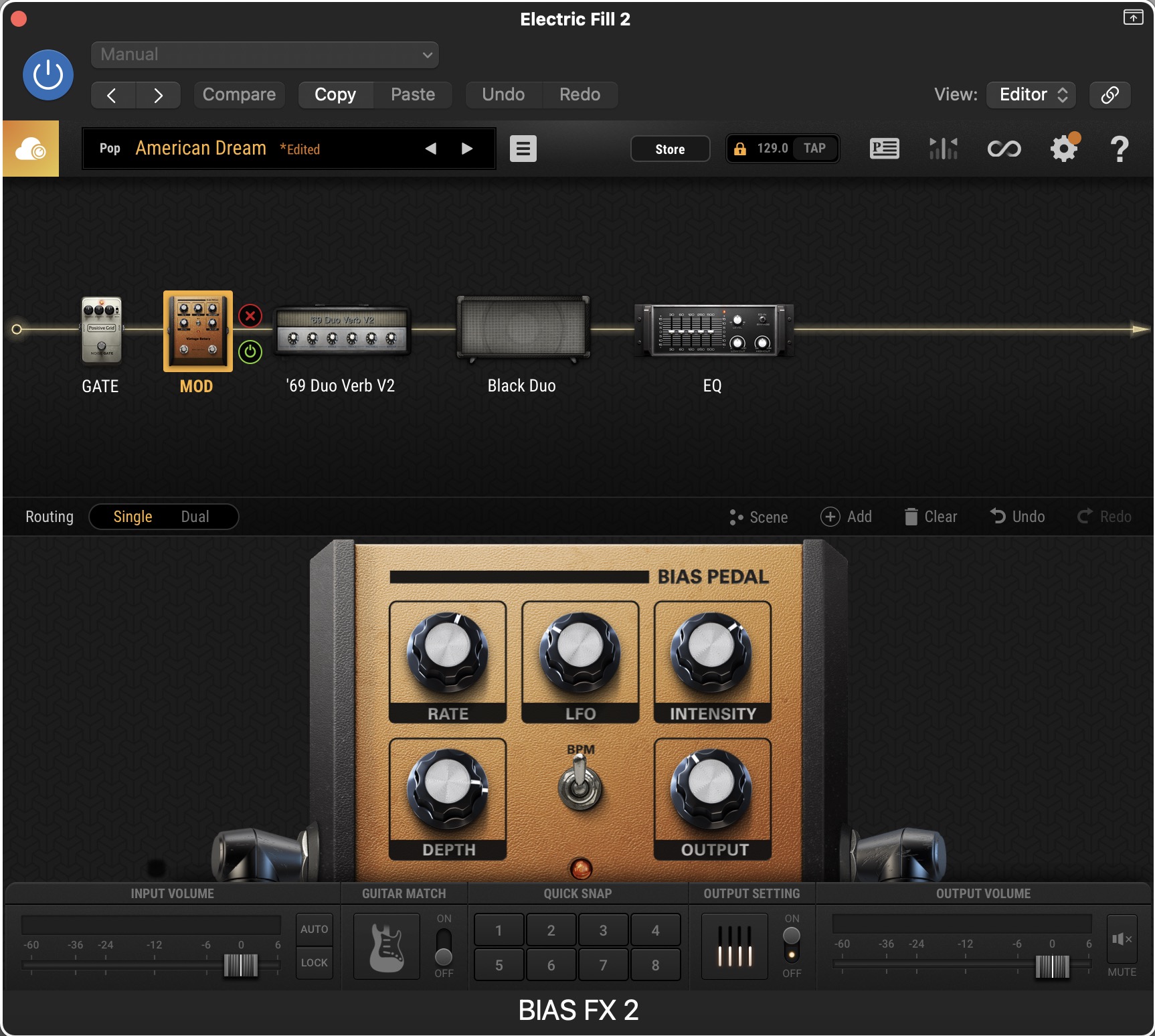Select Quick Snap slot 1

click(x=499, y=930)
